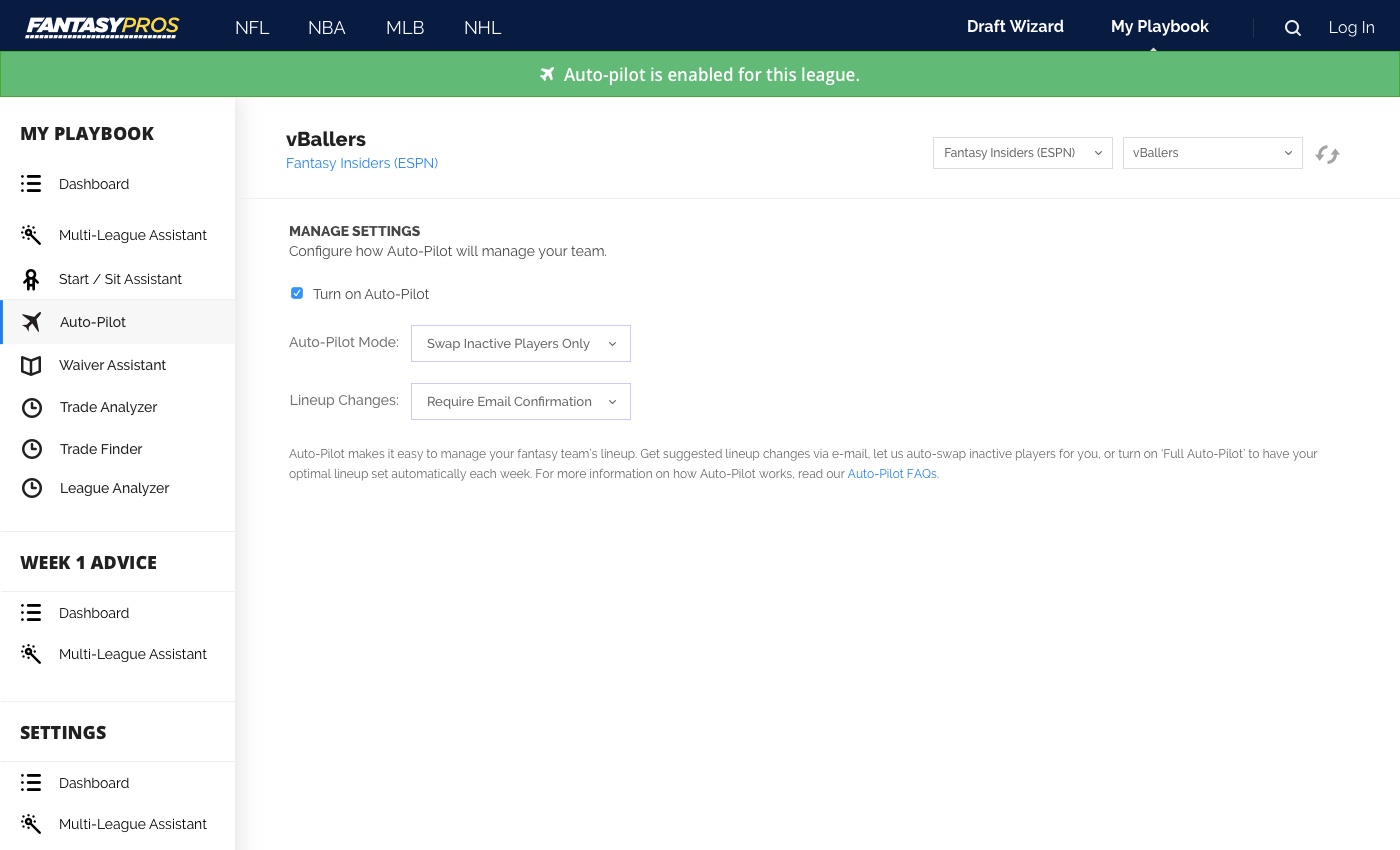The image size is (1400, 850).
Task: Click the Auto-pilot is enabled banner text
Action: [x=711, y=75]
